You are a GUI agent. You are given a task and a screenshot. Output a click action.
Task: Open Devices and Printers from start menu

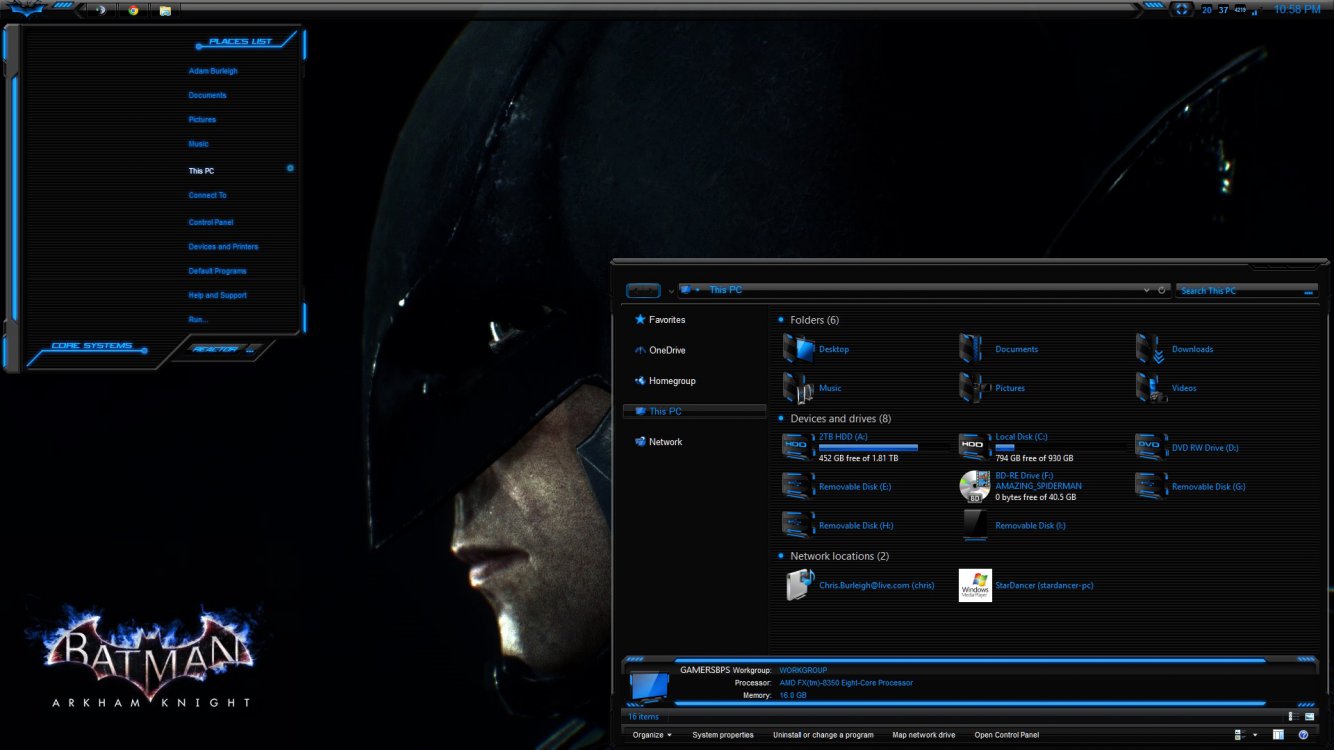click(223, 246)
